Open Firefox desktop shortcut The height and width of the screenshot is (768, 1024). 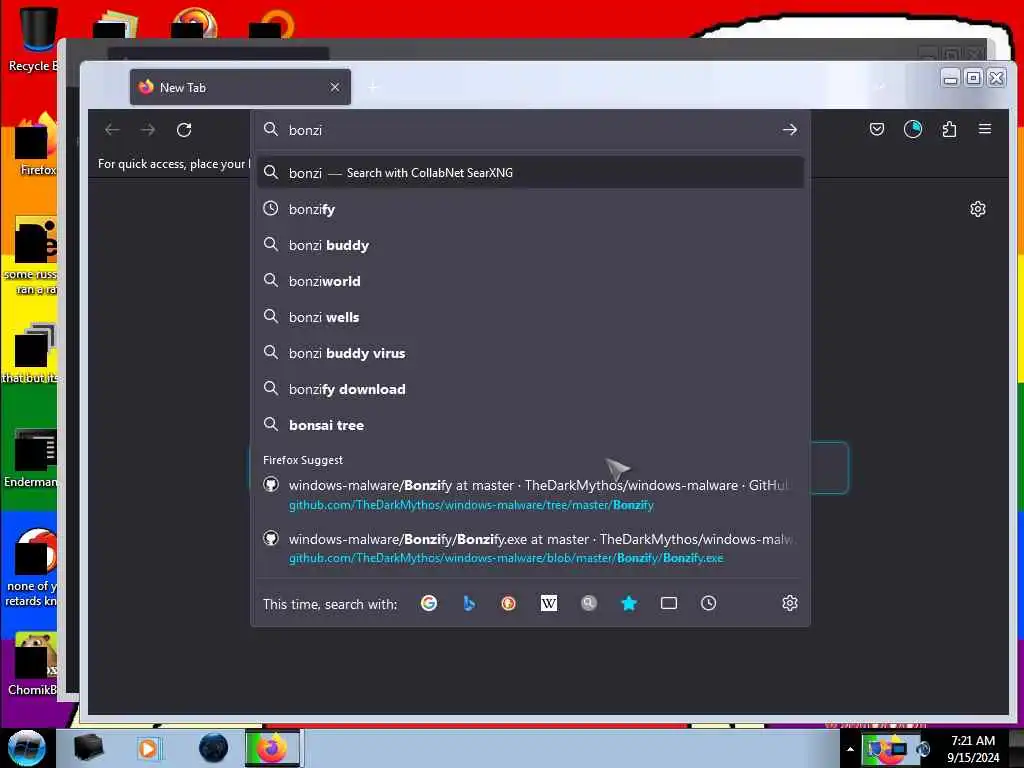click(34, 145)
